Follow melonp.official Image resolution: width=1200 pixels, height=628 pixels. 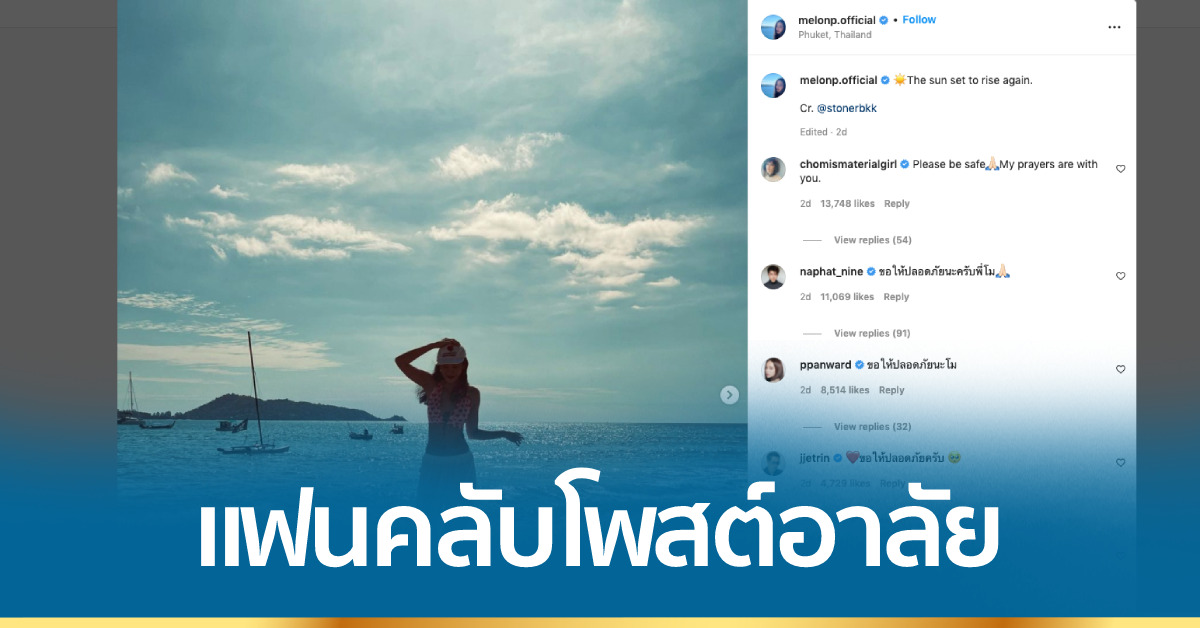(x=919, y=20)
